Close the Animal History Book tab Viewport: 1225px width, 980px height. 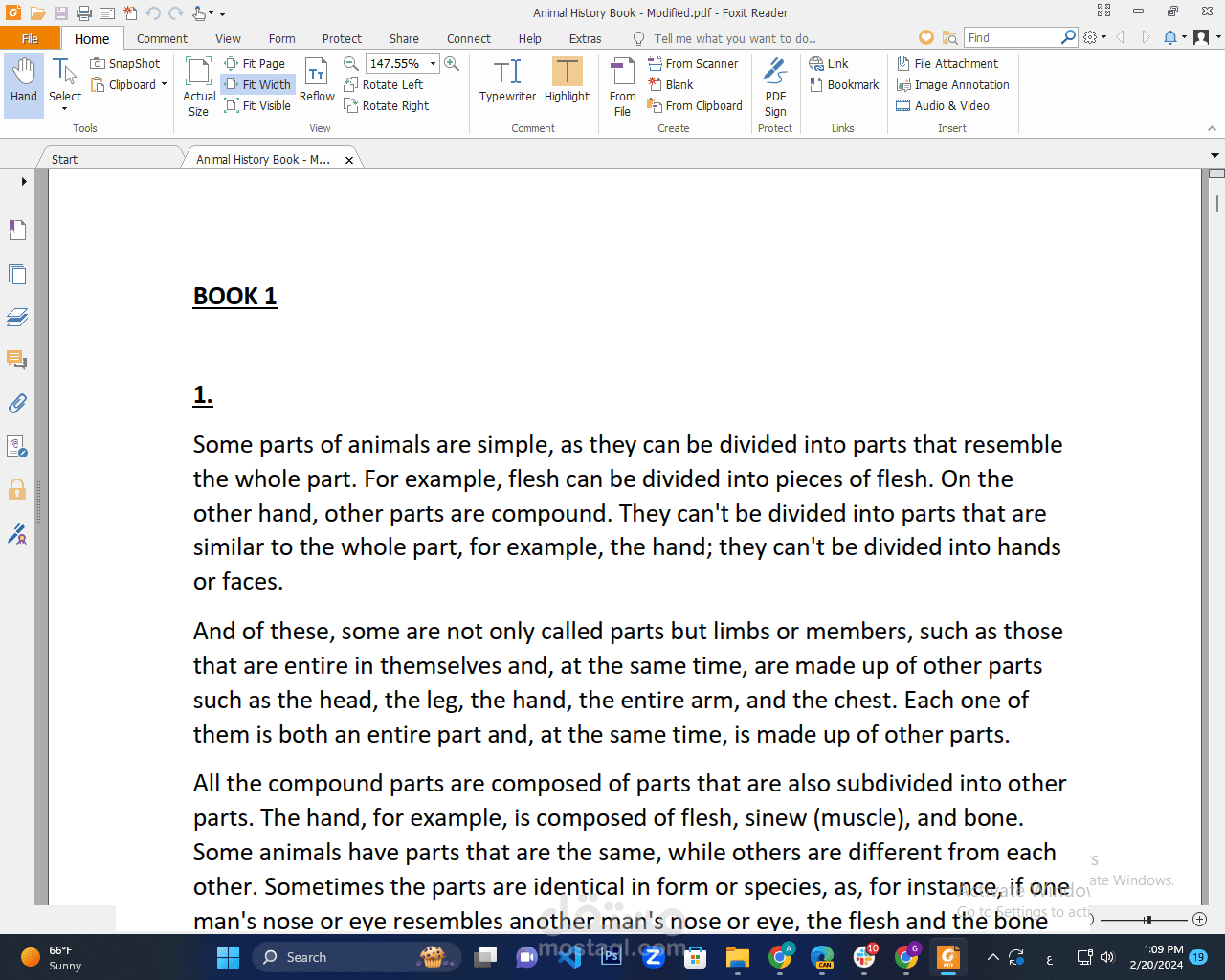(349, 160)
